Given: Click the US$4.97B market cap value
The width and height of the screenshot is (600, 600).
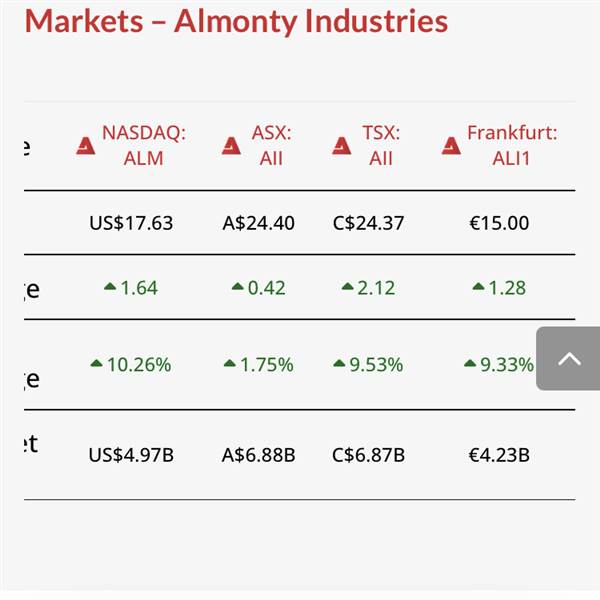Looking at the screenshot, I should (x=131, y=455).
